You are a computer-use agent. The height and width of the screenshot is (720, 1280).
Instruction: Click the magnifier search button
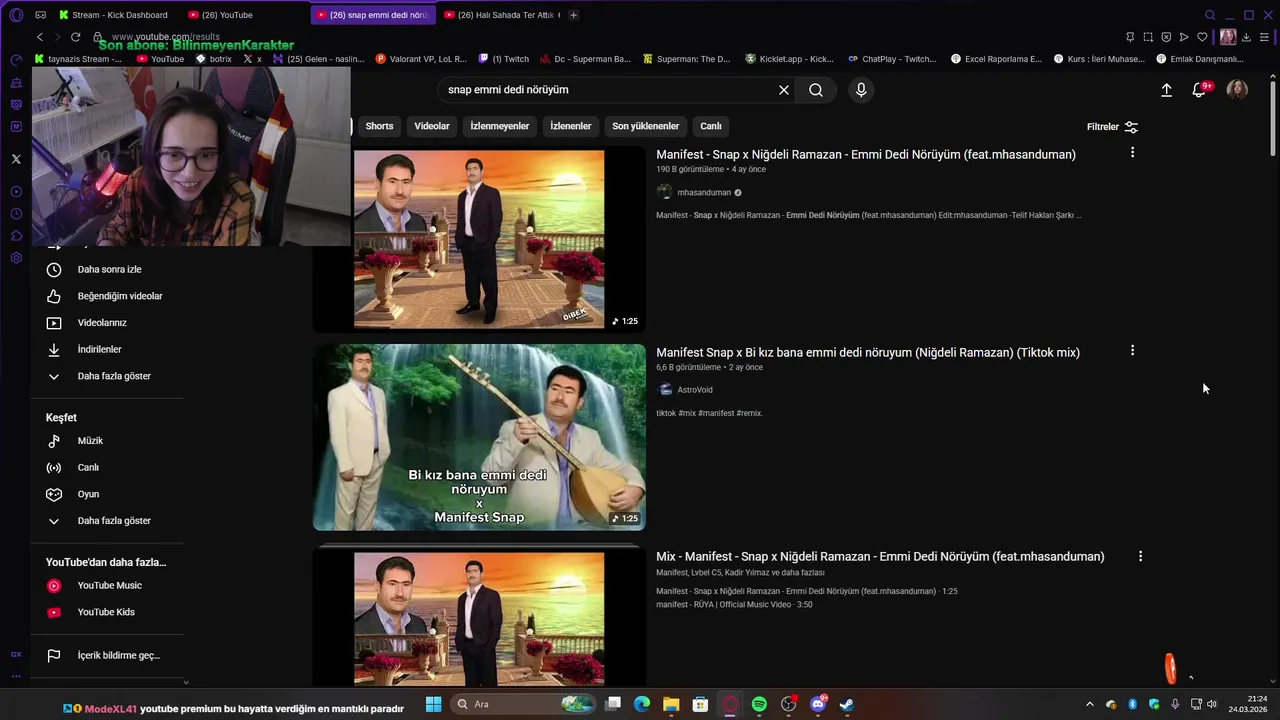click(x=816, y=90)
